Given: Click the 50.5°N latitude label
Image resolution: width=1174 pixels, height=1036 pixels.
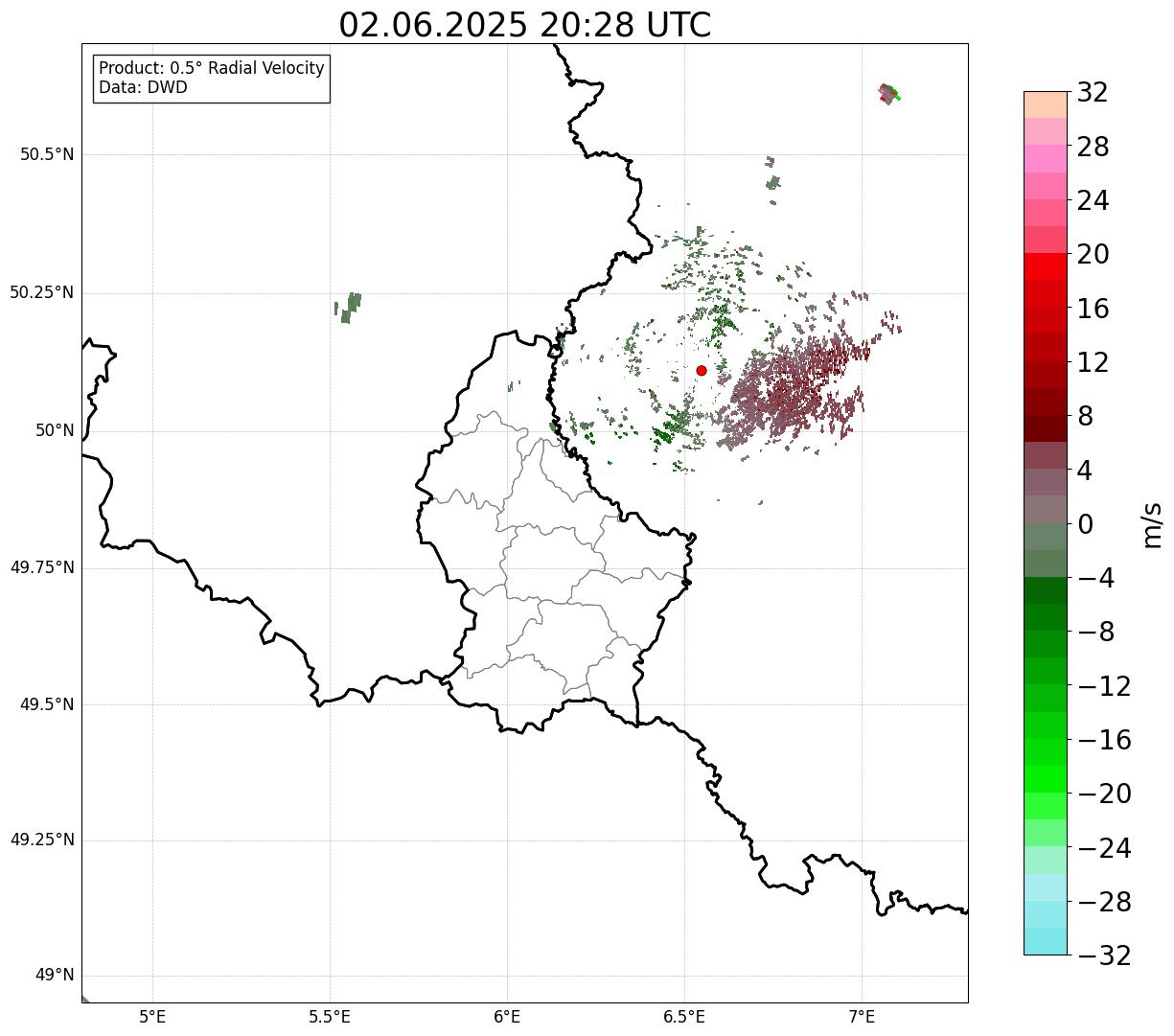Looking at the screenshot, I should (47, 154).
